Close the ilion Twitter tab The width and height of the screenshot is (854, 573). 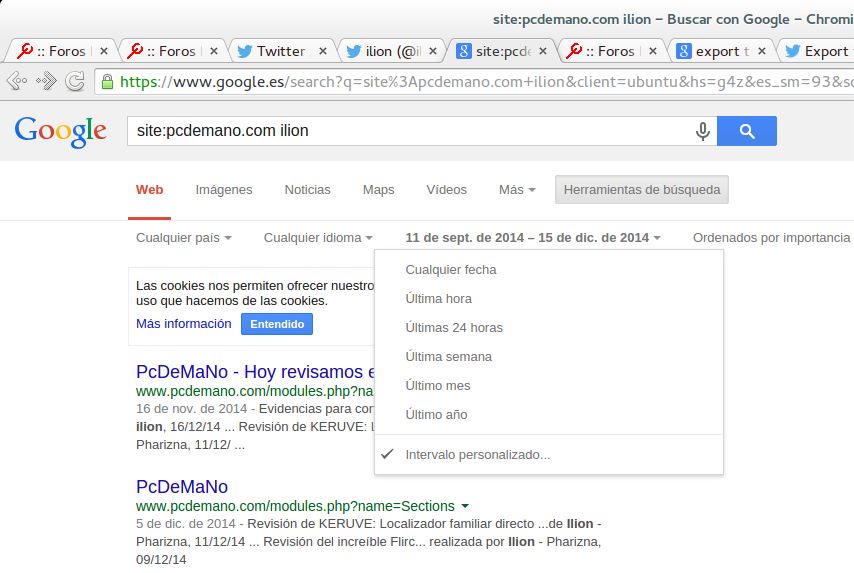(x=433, y=51)
